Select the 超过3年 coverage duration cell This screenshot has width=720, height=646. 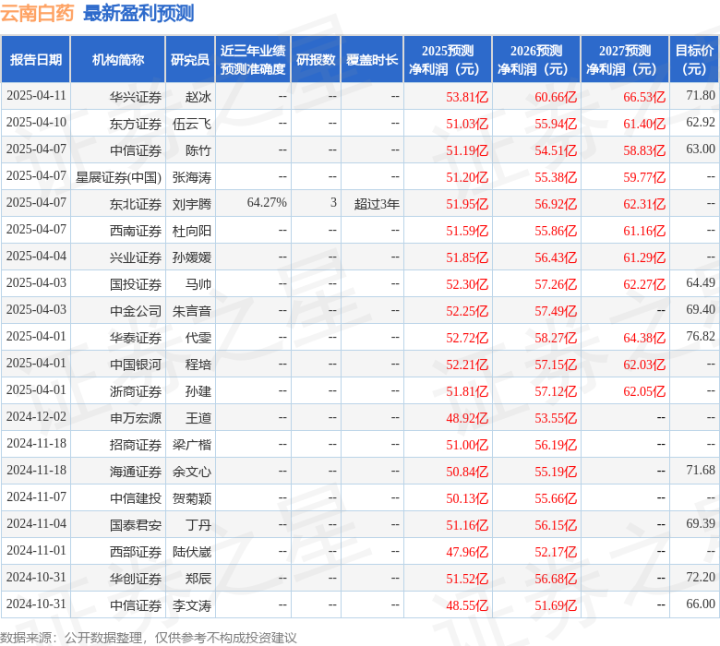click(376, 204)
